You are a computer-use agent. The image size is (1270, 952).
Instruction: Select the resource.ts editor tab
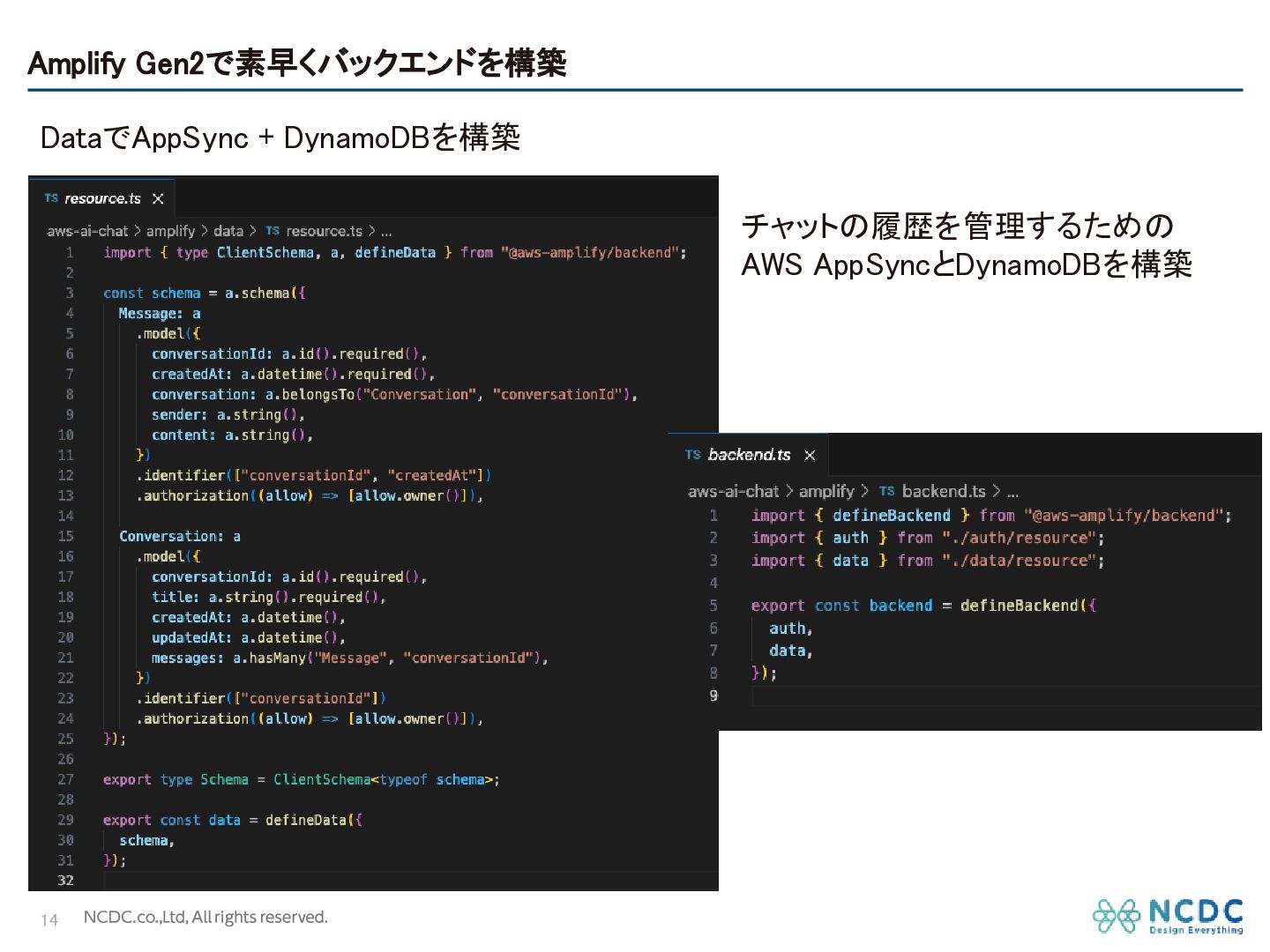102,198
